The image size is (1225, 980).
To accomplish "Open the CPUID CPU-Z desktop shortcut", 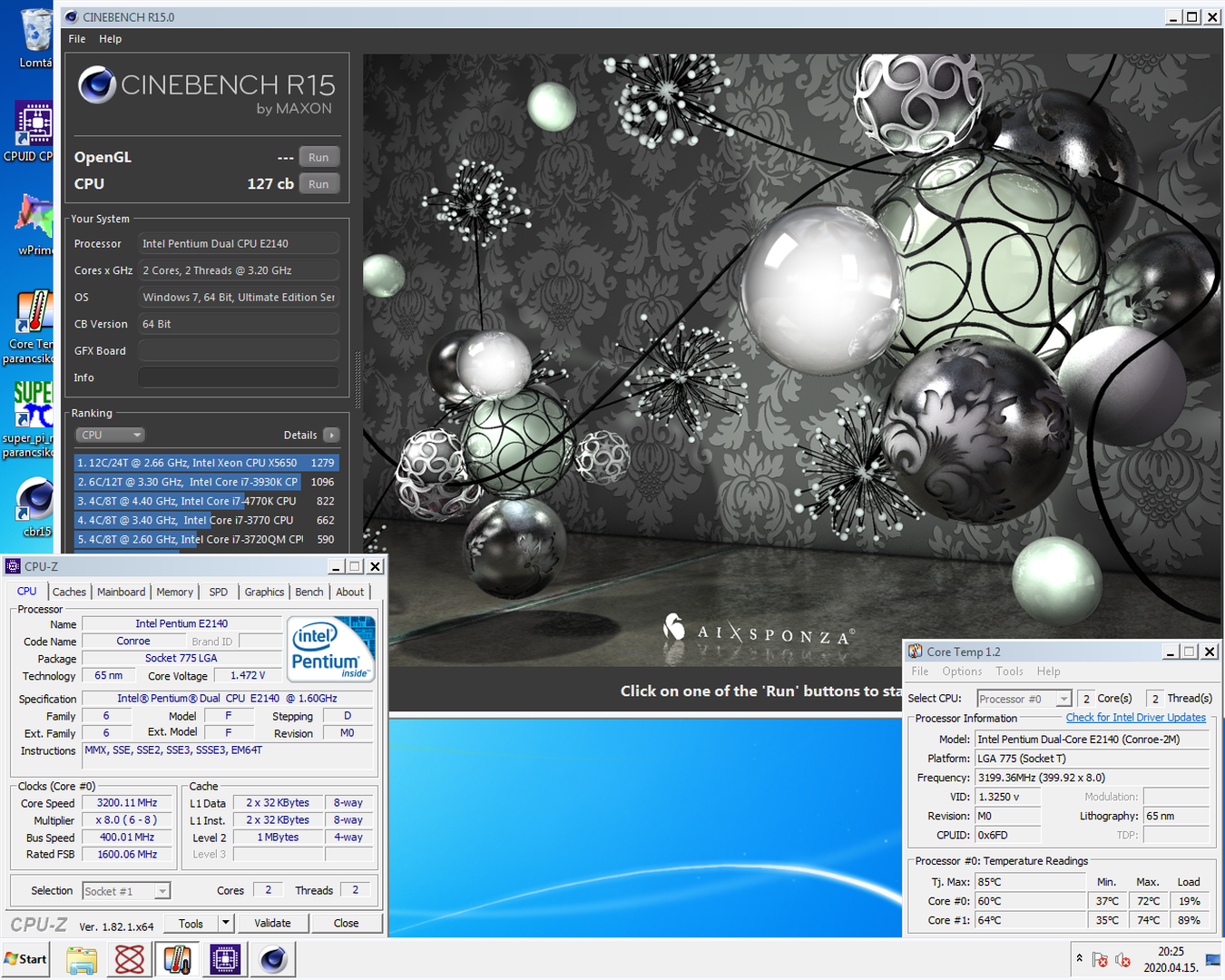I will click(x=34, y=132).
